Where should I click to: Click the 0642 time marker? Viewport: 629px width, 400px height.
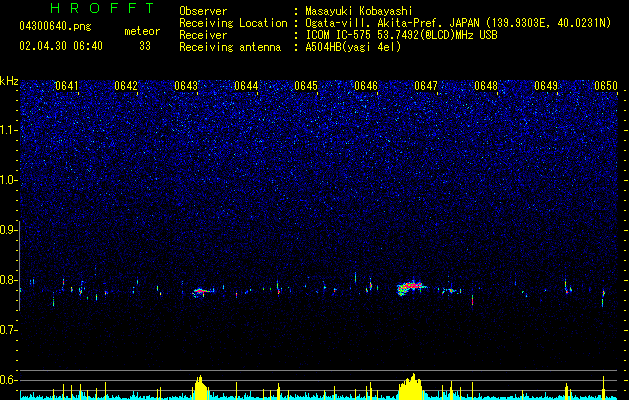click(126, 86)
